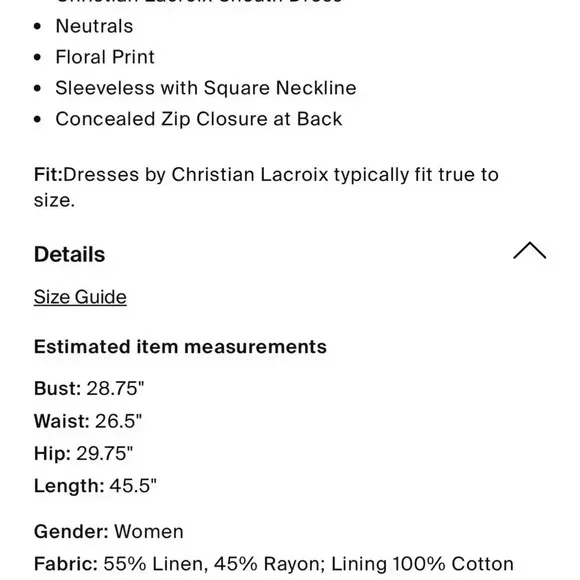Click the bullet dot beside Neutrals
The width and height of the screenshot is (580, 580).
(37, 27)
